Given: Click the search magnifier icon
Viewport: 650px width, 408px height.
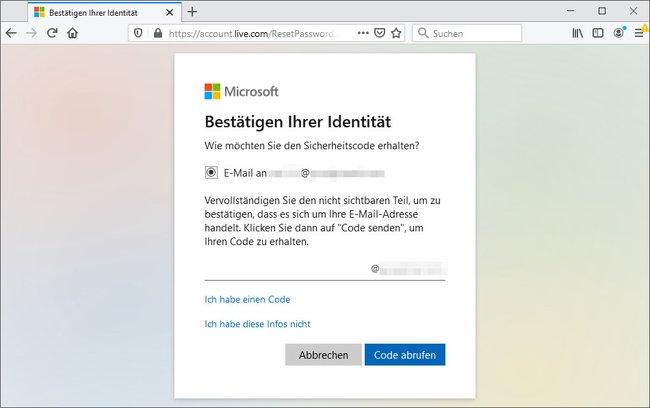Looking at the screenshot, I should click(x=422, y=33).
